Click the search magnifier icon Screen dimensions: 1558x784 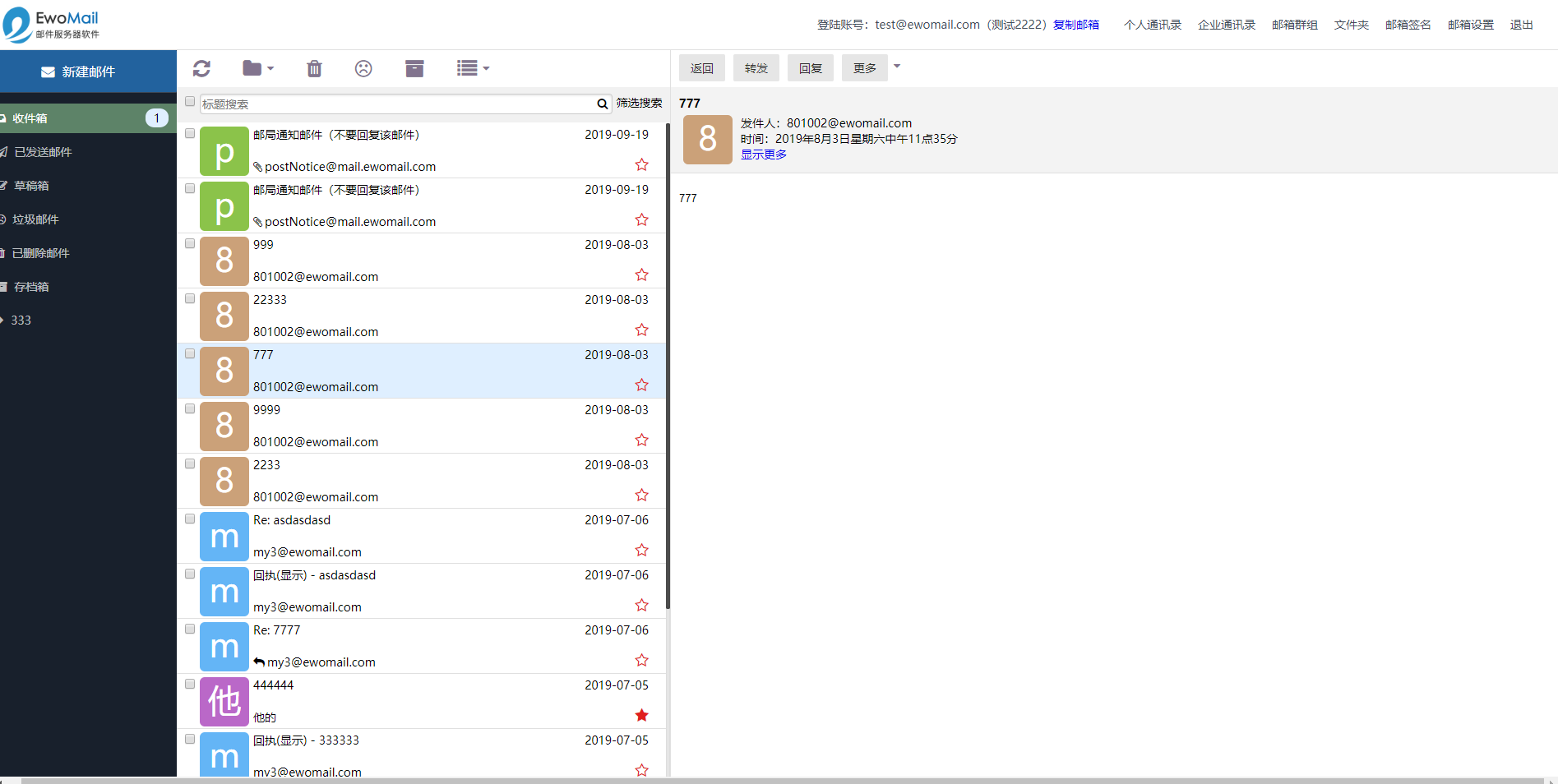(x=602, y=104)
